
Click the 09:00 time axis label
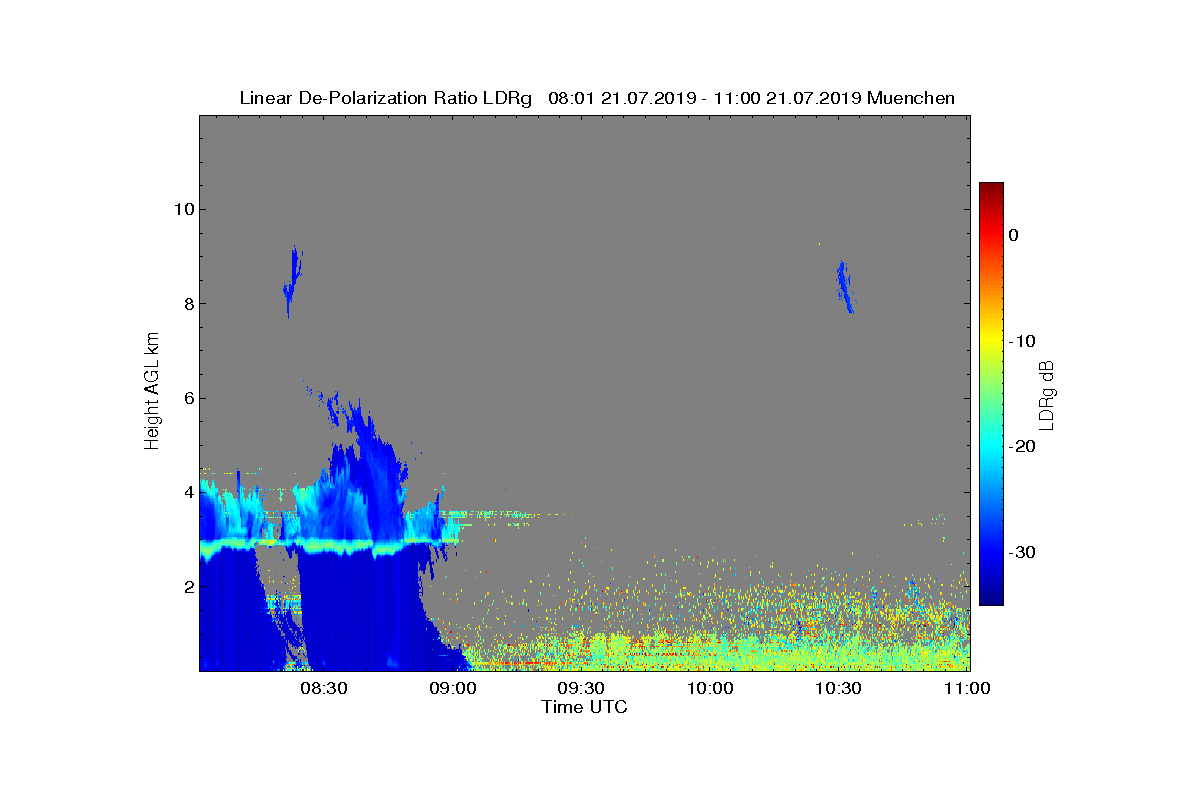453,688
